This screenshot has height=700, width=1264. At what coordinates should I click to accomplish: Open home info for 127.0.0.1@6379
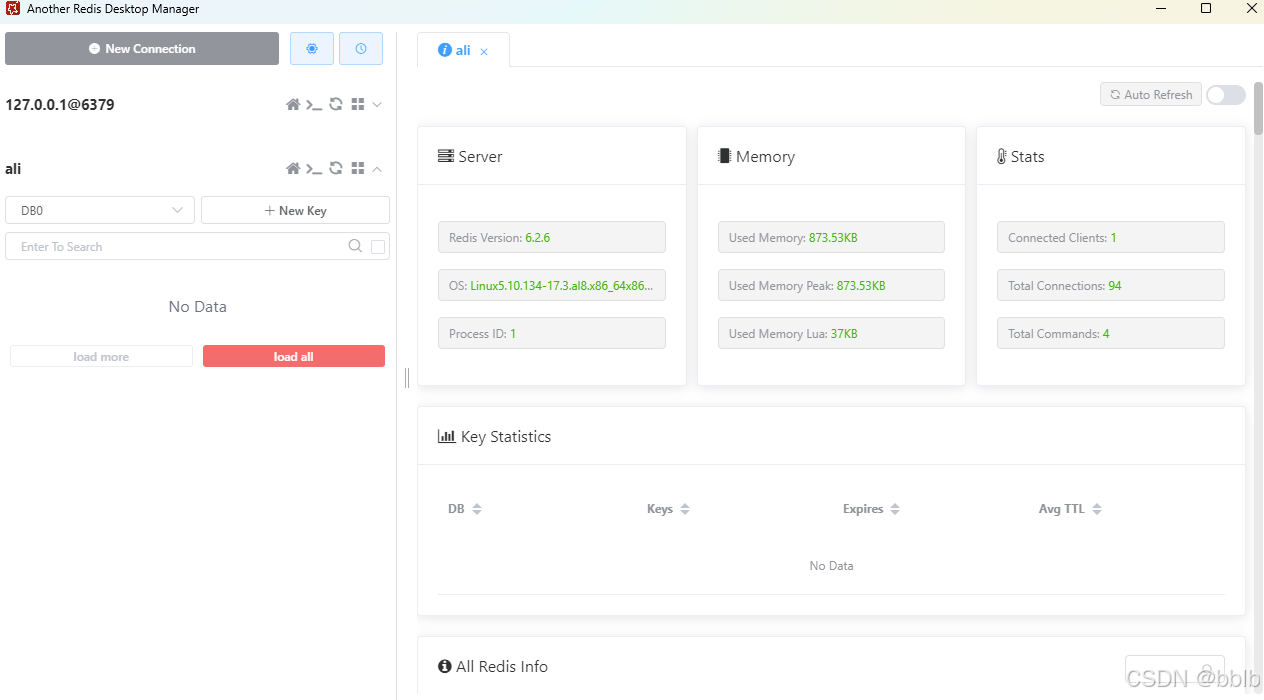(x=293, y=104)
